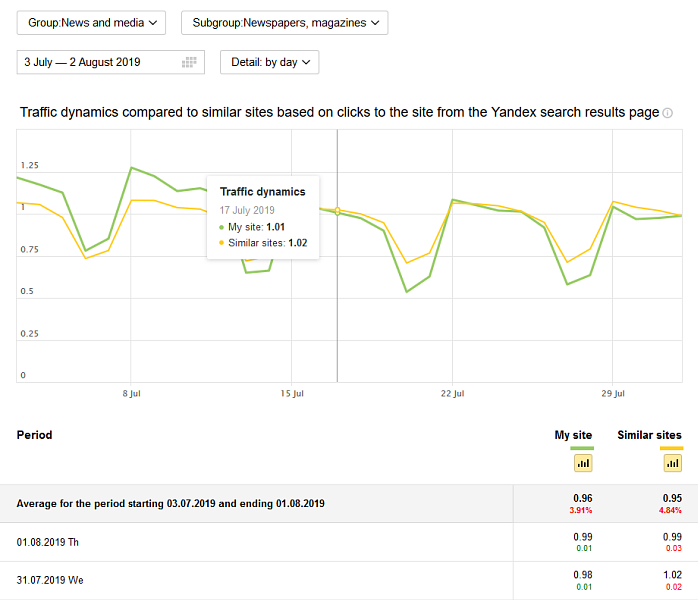The image size is (698, 600).
Task: Click the 15 Jul axis label
Action: tap(292, 393)
